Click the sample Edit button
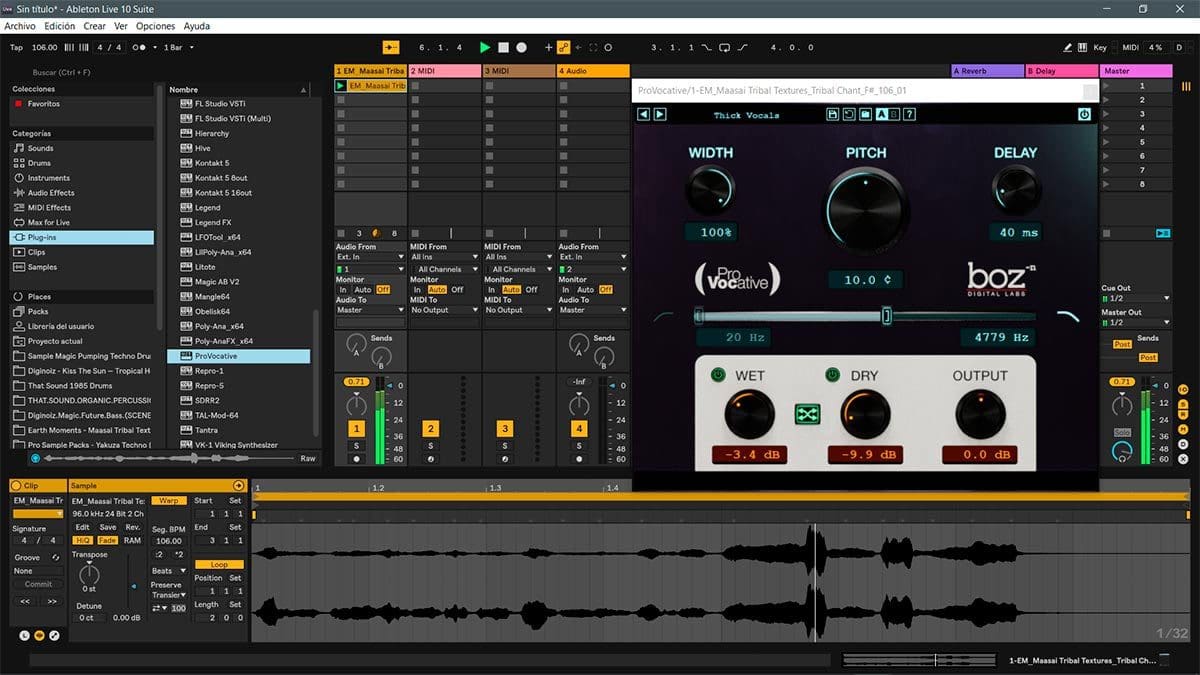Viewport: 1200px width, 675px height. [x=83, y=527]
